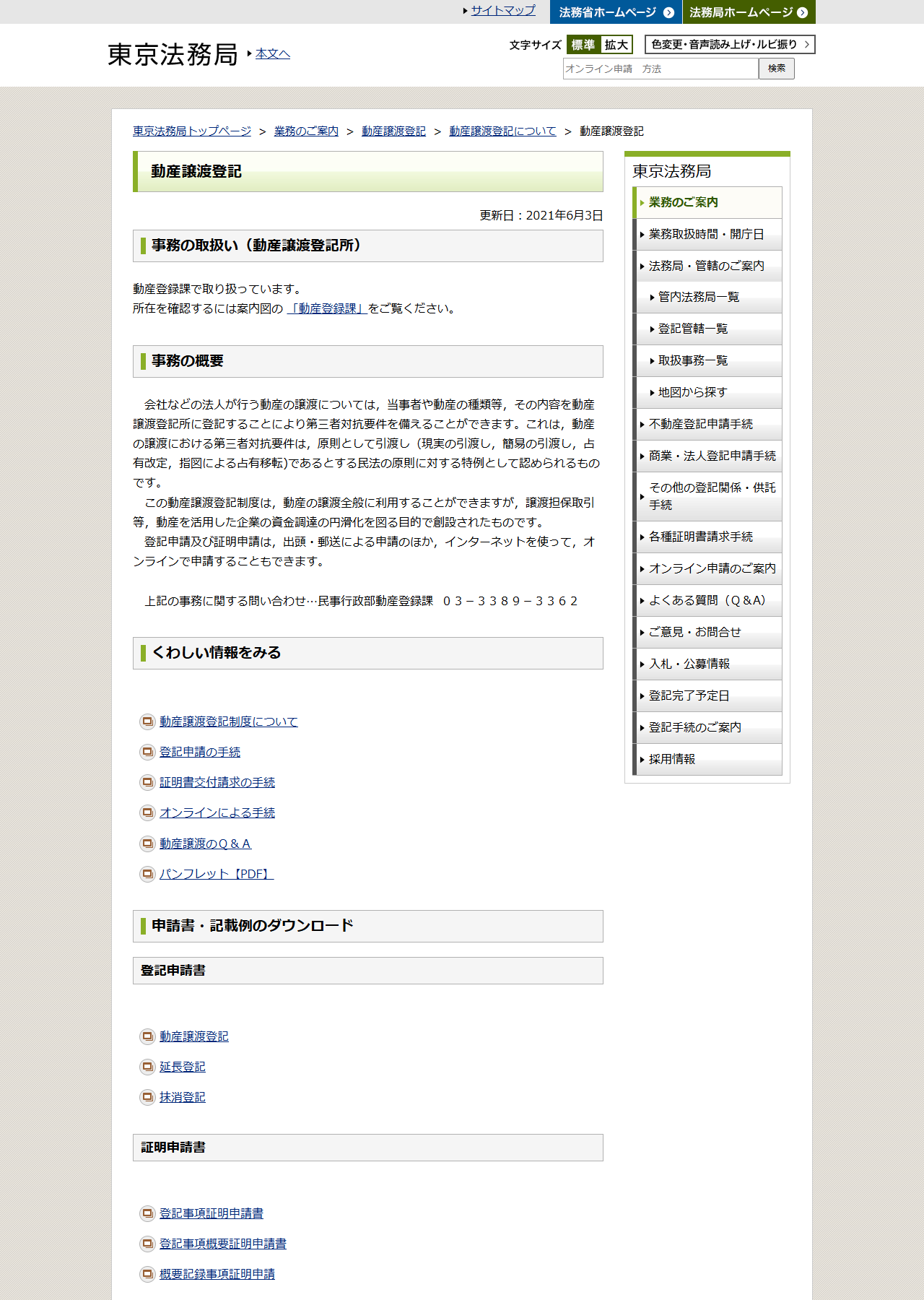Click the icon beside 証明書交付請求の手続
The image size is (924, 1300).
[x=147, y=782]
